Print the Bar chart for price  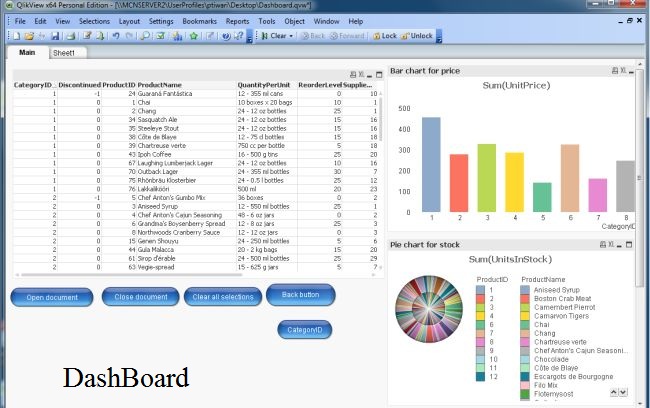615,71
